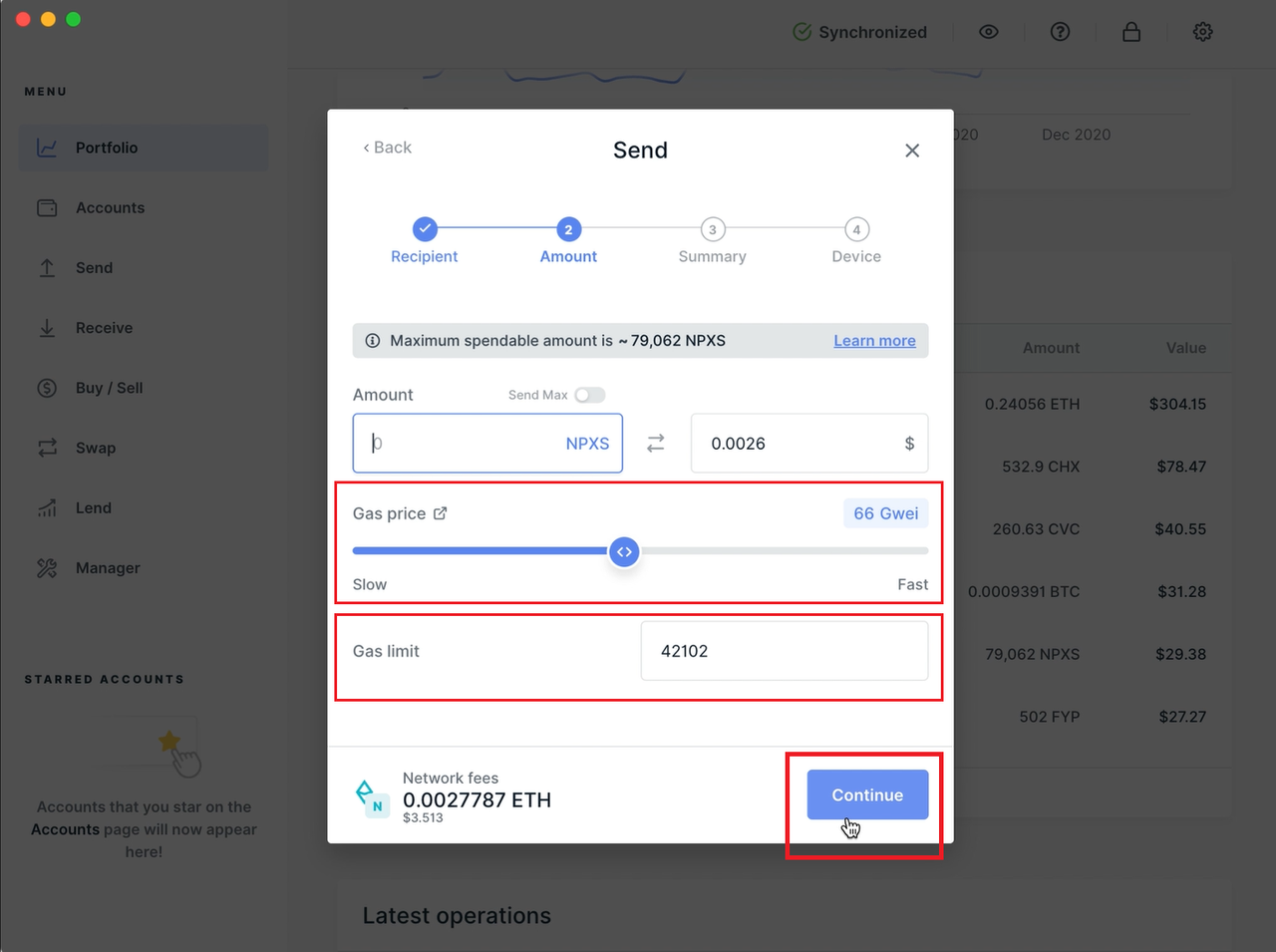Click the Accounts wallet icon
The height and width of the screenshot is (952, 1276).
(x=47, y=207)
